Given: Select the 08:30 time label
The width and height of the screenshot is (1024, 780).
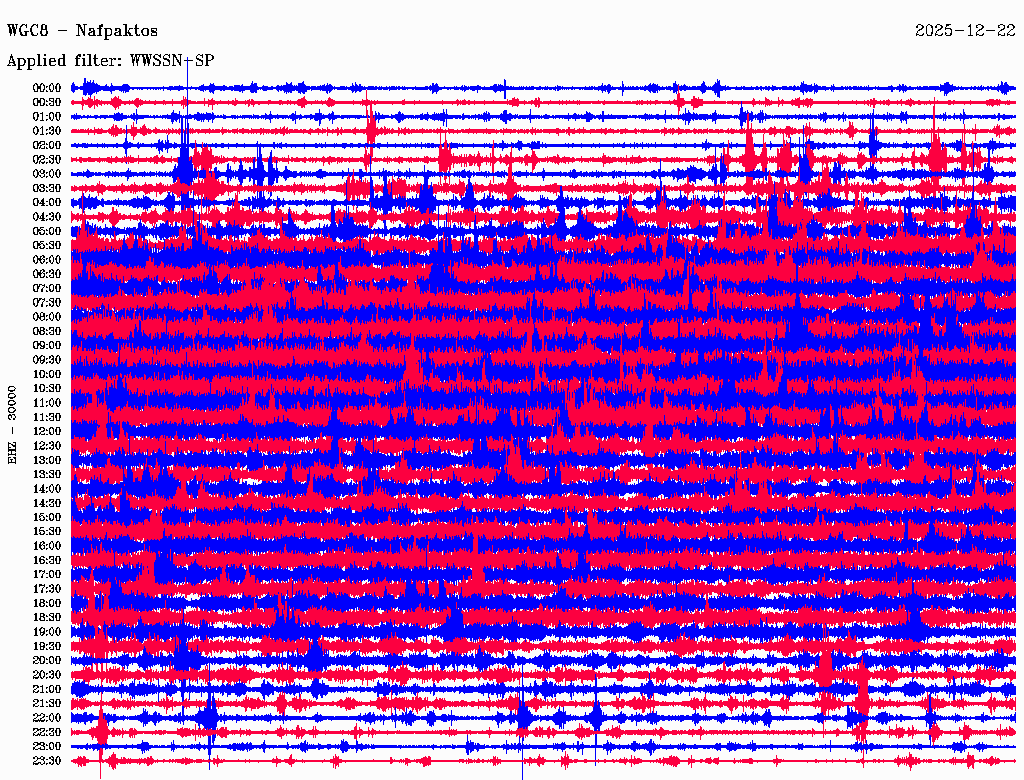Looking at the screenshot, I should (47, 331).
